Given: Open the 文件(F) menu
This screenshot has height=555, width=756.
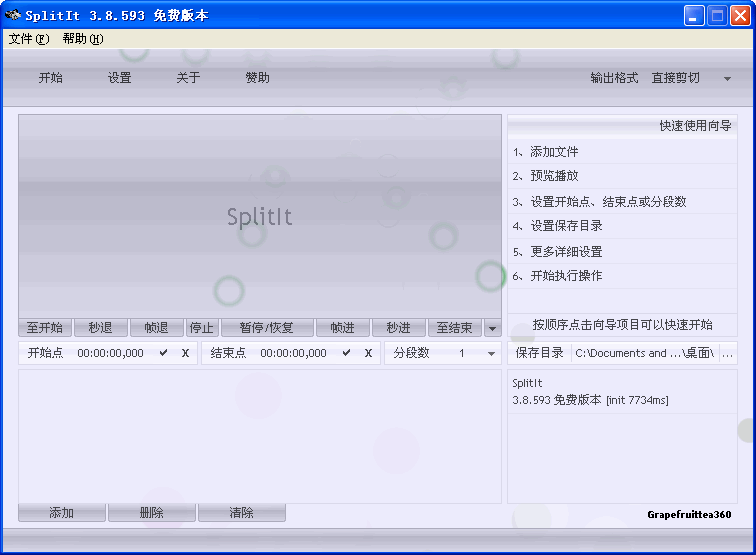Looking at the screenshot, I should pyautogui.click(x=28, y=39).
